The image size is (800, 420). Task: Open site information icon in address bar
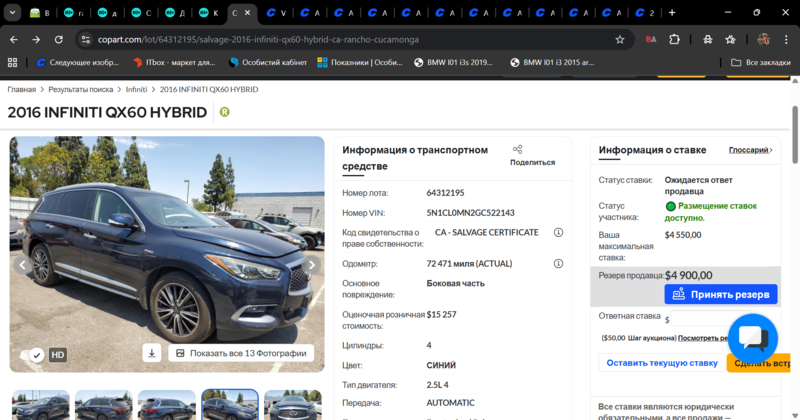coord(86,39)
